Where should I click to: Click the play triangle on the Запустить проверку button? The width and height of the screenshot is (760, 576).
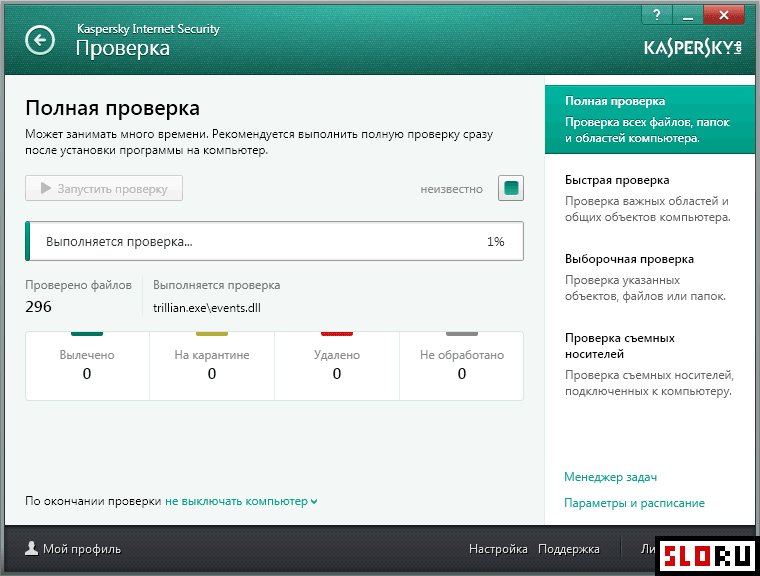click(x=46, y=188)
